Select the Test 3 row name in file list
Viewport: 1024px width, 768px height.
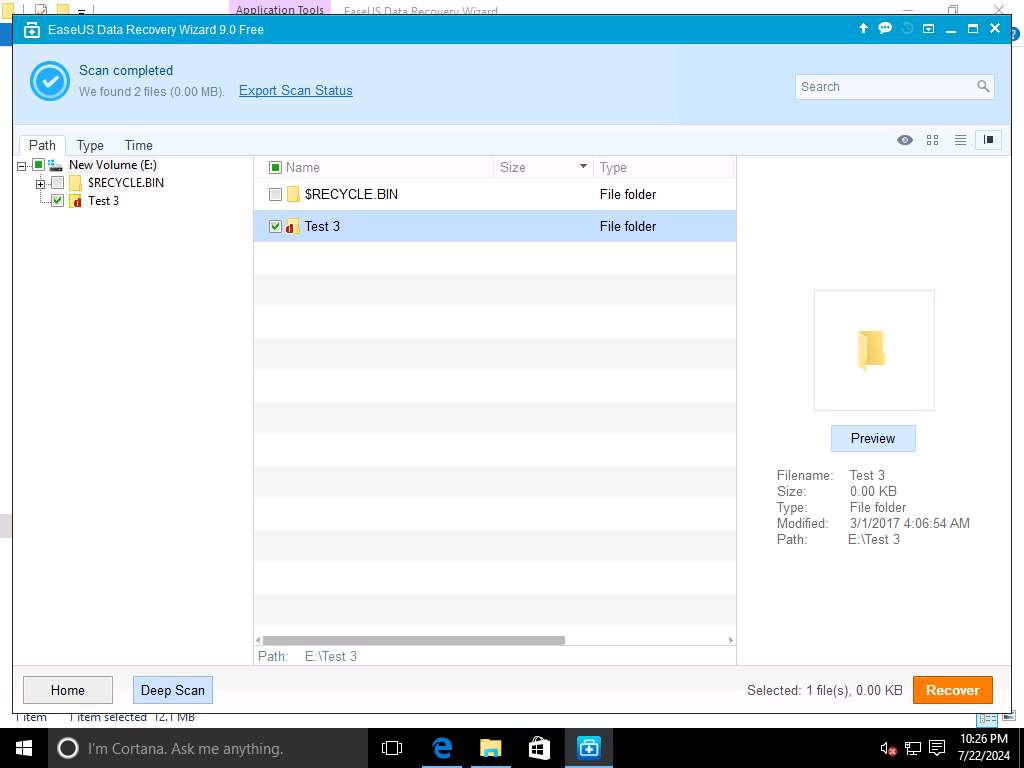pyautogui.click(x=322, y=226)
